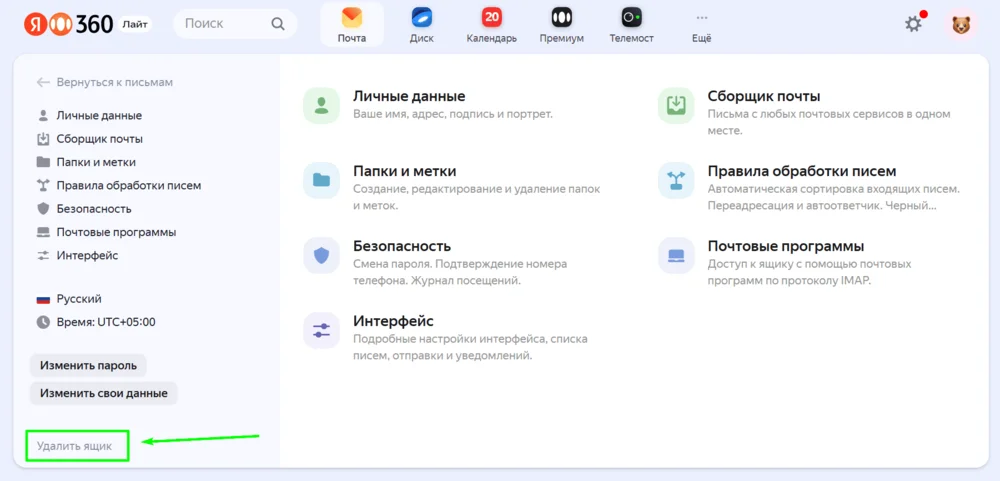Click the purple sliders tile icon
Image resolution: width=1000 pixels, height=481 pixels.
(321, 330)
